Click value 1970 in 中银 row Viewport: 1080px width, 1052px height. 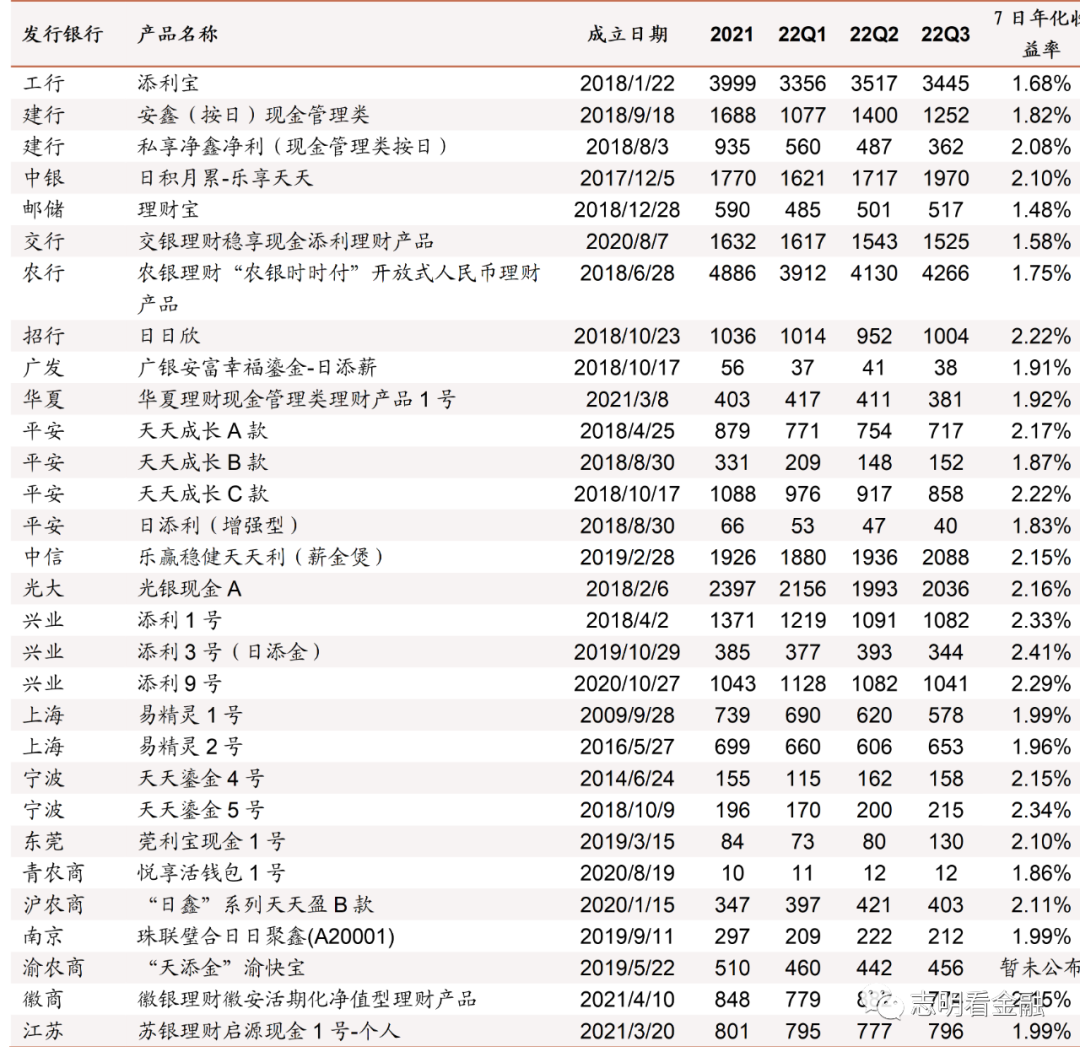click(946, 178)
